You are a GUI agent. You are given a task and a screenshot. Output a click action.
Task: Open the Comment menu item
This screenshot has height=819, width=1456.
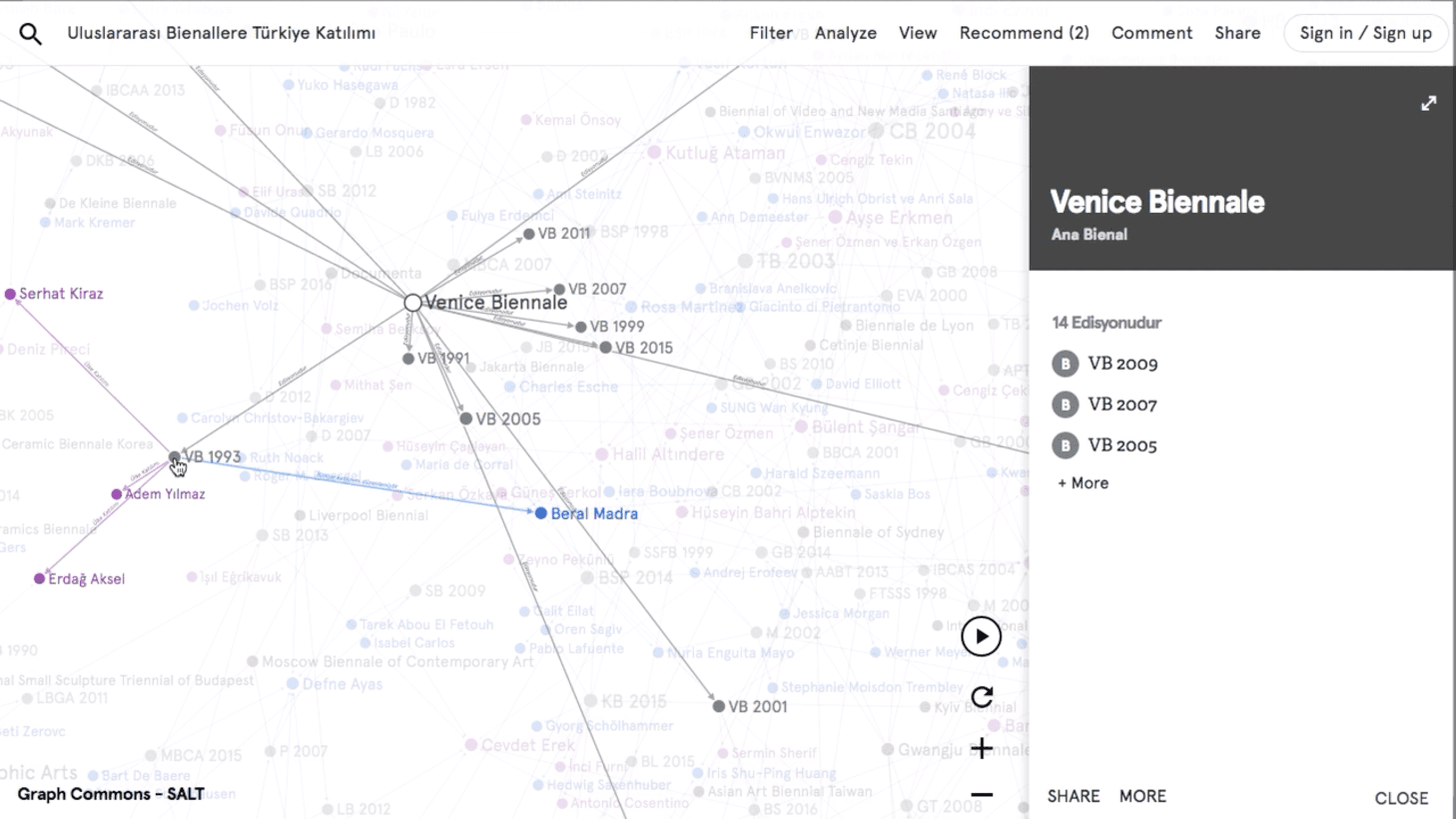pyautogui.click(x=1152, y=33)
